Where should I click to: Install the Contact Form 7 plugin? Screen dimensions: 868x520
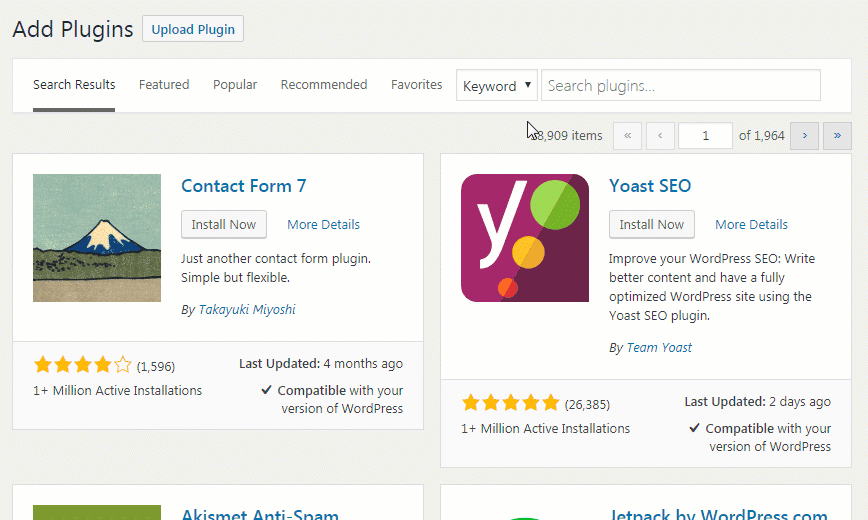click(x=224, y=224)
